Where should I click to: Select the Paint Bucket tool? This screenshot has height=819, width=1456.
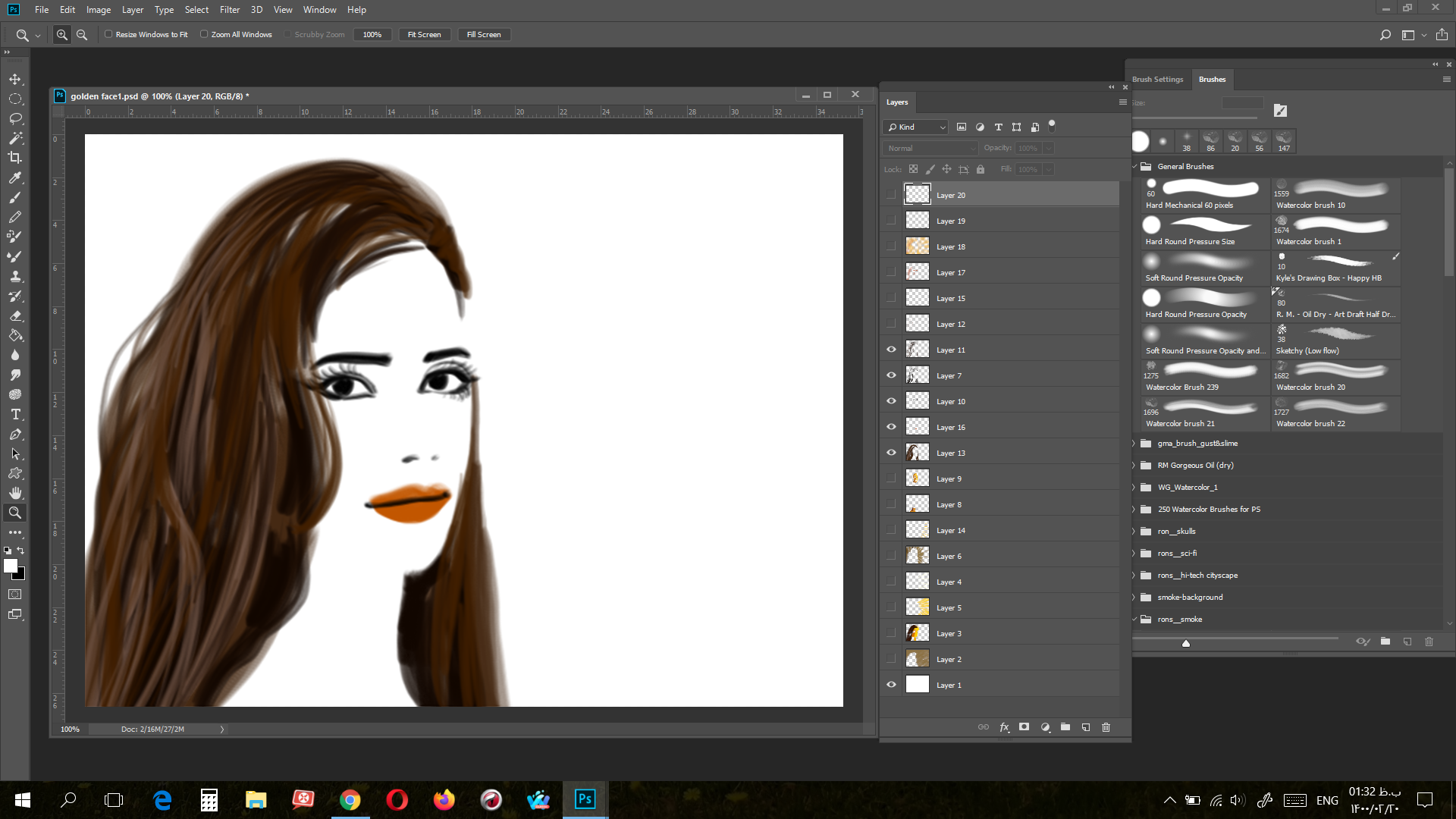15,335
